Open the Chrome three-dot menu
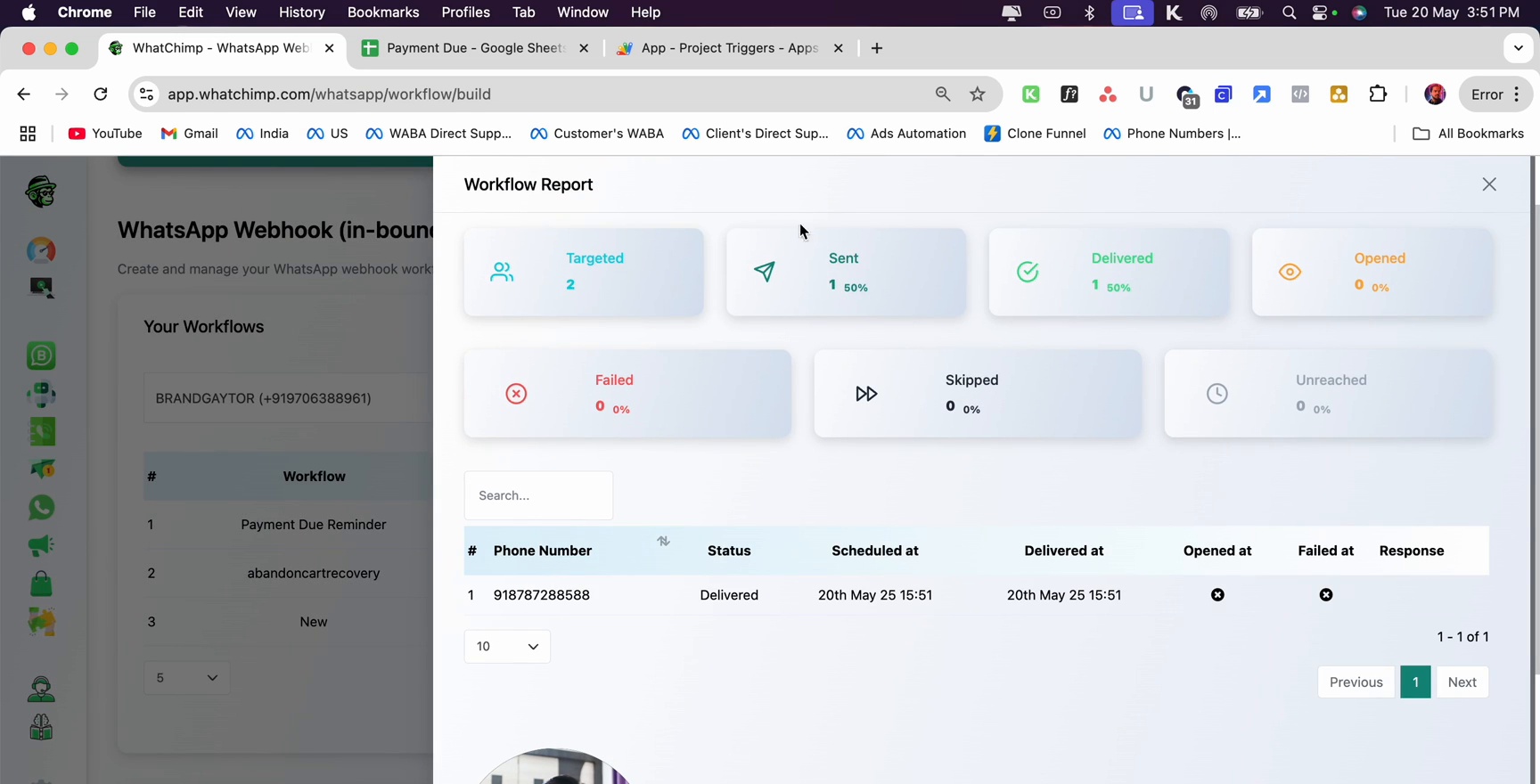 tap(1517, 94)
